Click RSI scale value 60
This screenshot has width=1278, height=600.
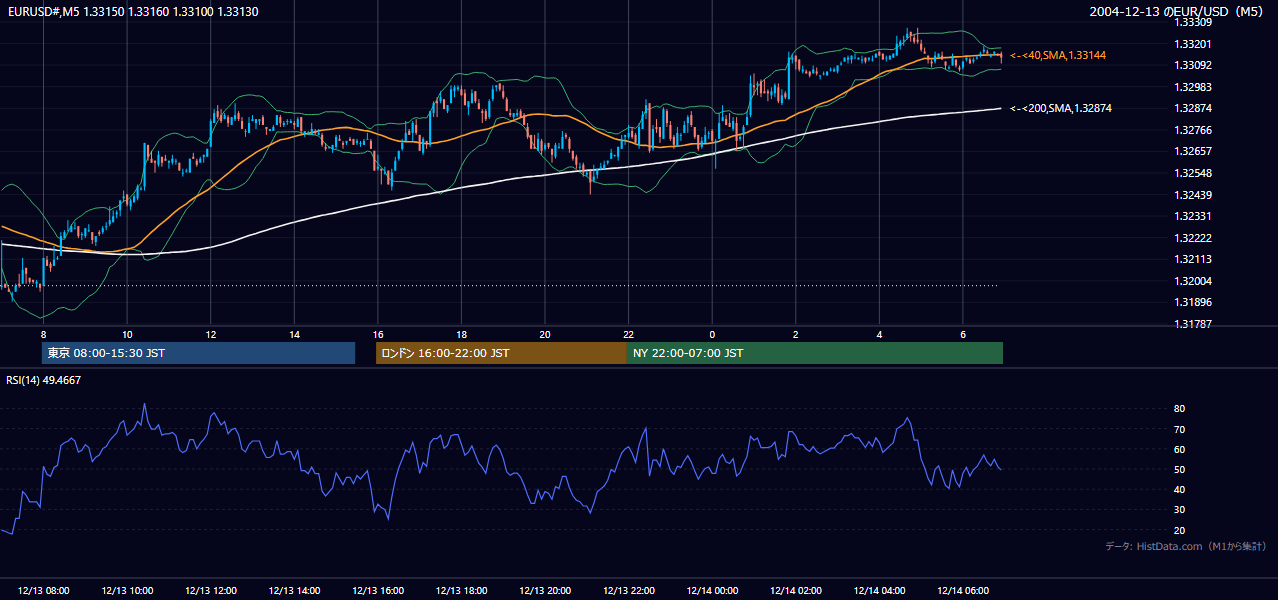(1179, 449)
